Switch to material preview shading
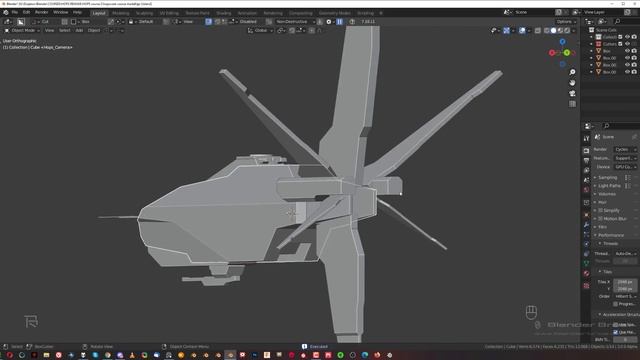 click(560, 30)
